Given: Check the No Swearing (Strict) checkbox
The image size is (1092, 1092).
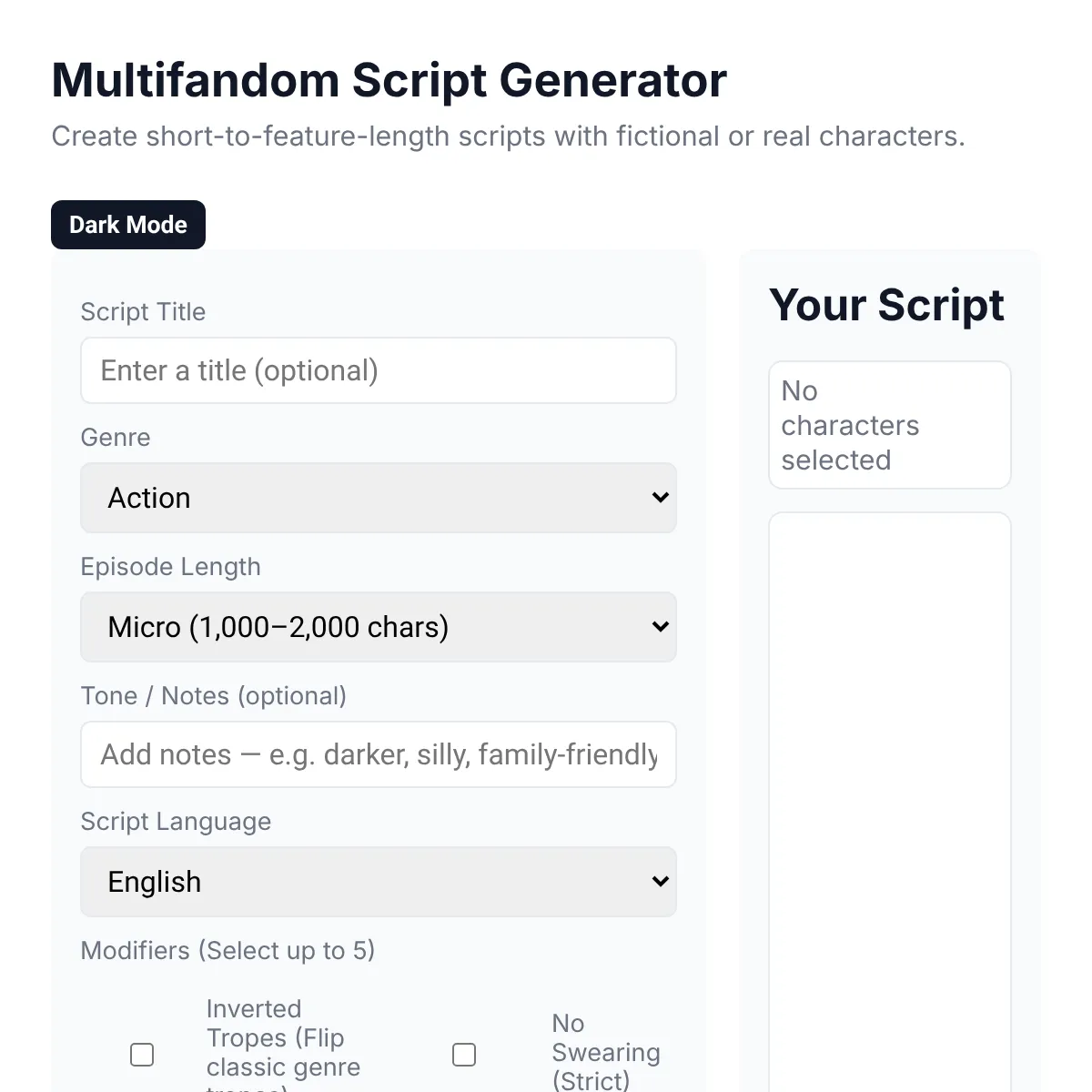Looking at the screenshot, I should click(464, 1054).
